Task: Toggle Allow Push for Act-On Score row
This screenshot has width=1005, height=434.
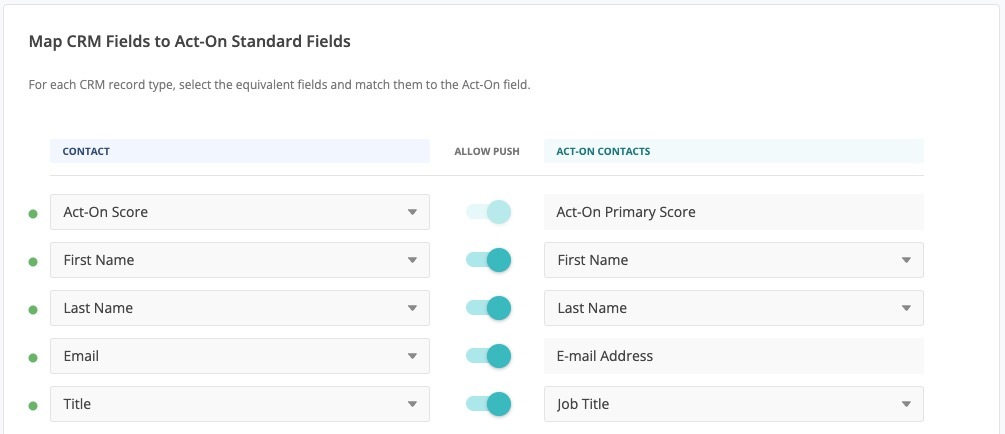Action: coord(488,212)
